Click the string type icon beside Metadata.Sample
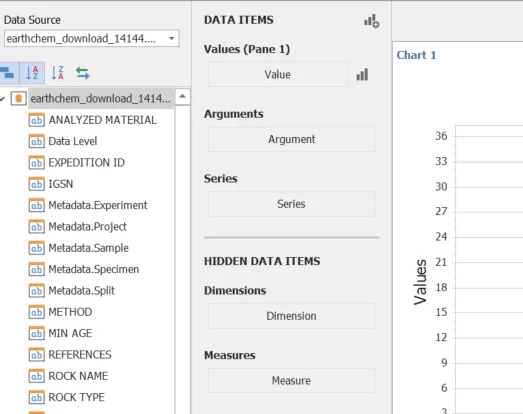 pos(36,248)
